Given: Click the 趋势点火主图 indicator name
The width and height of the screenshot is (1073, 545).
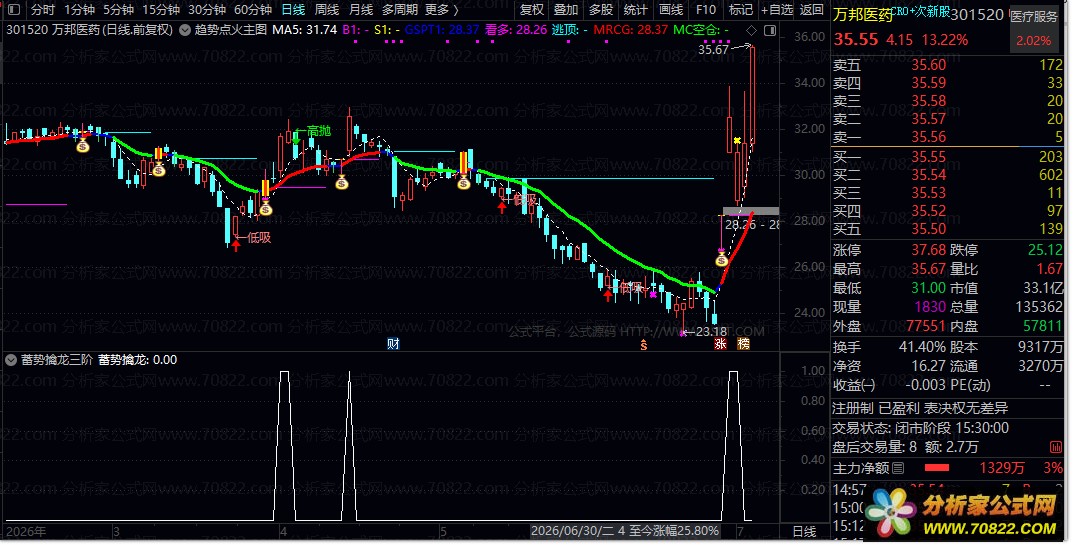Looking at the screenshot, I should [x=231, y=30].
